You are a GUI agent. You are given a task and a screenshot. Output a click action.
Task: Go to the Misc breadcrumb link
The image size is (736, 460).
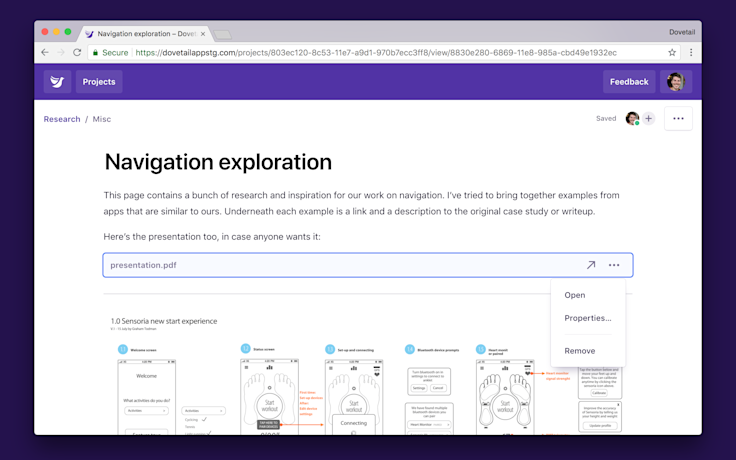(x=102, y=119)
